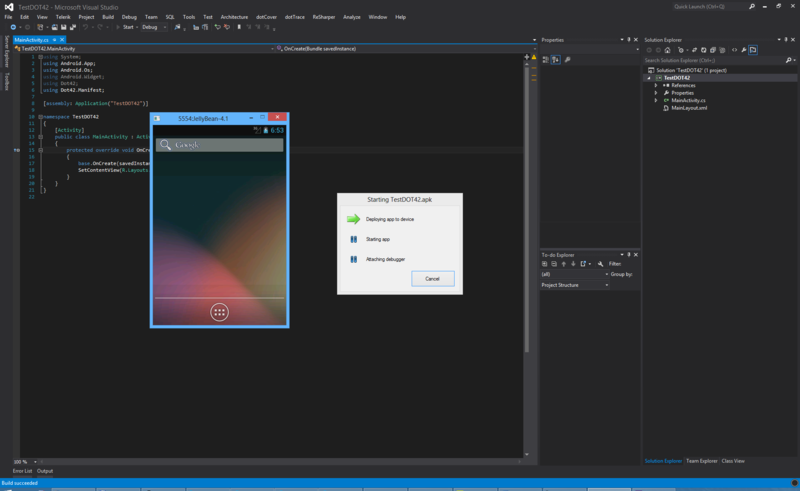
Task: Expand the References node in Solution Explorer
Action: pyautogui.click(x=656, y=85)
